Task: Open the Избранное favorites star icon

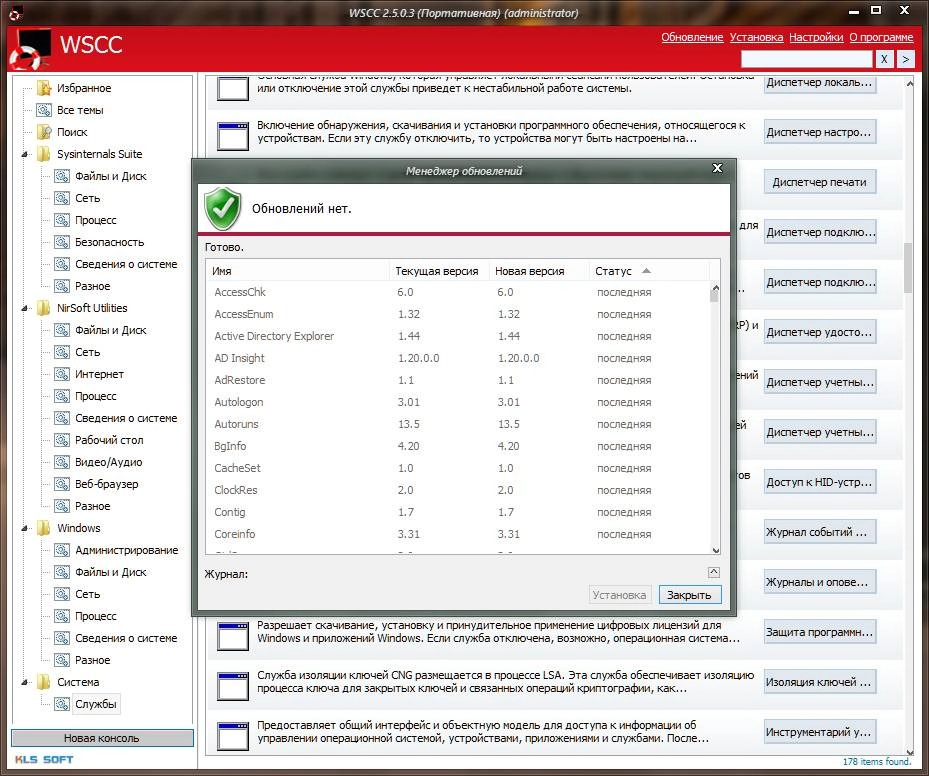Action: [44, 88]
